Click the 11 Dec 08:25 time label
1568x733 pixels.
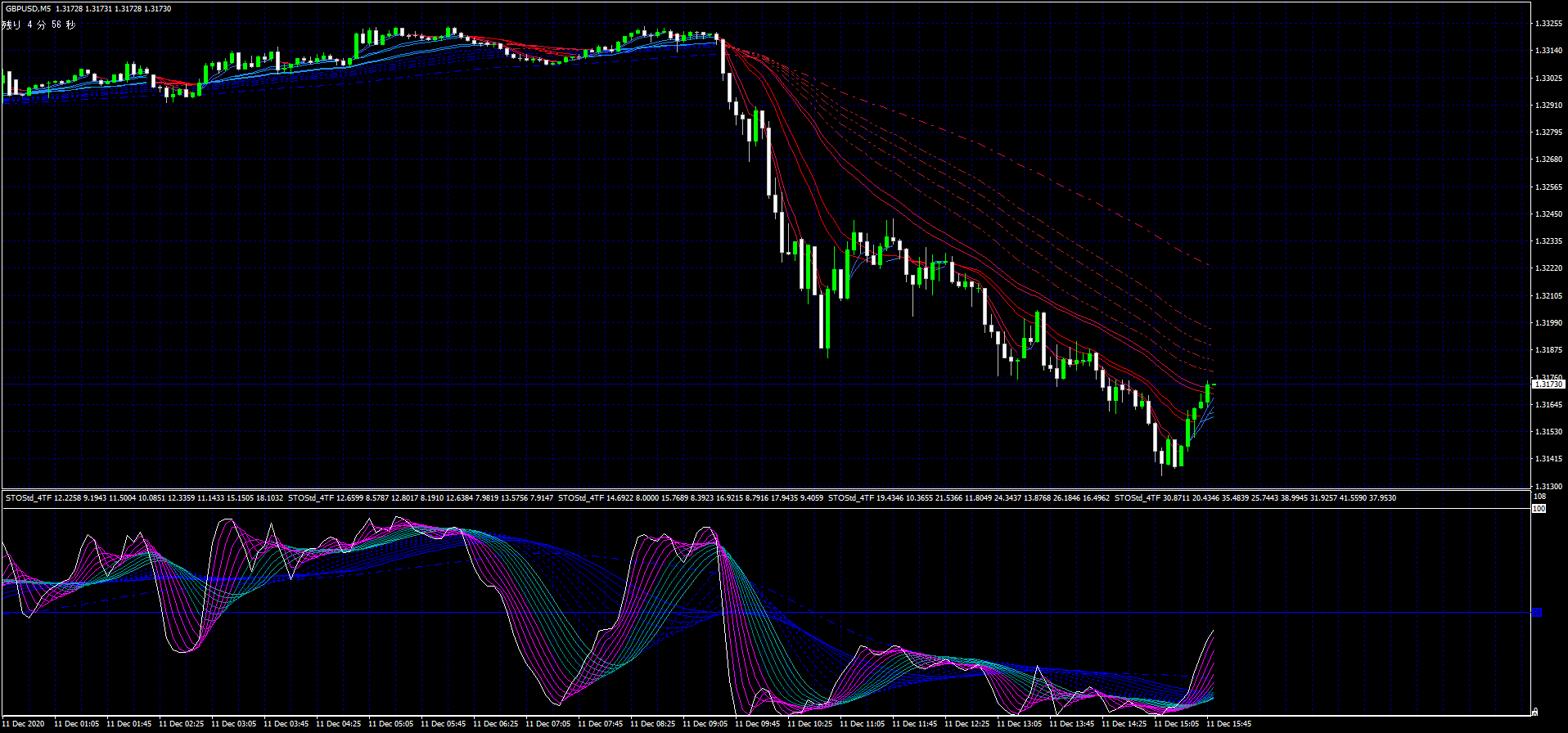pyautogui.click(x=652, y=724)
